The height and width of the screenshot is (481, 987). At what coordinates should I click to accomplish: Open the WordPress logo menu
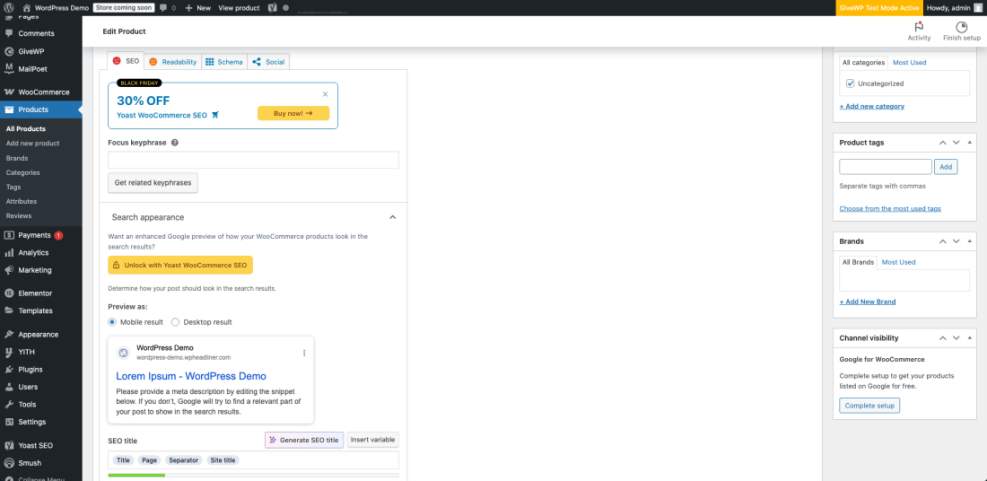[9, 8]
